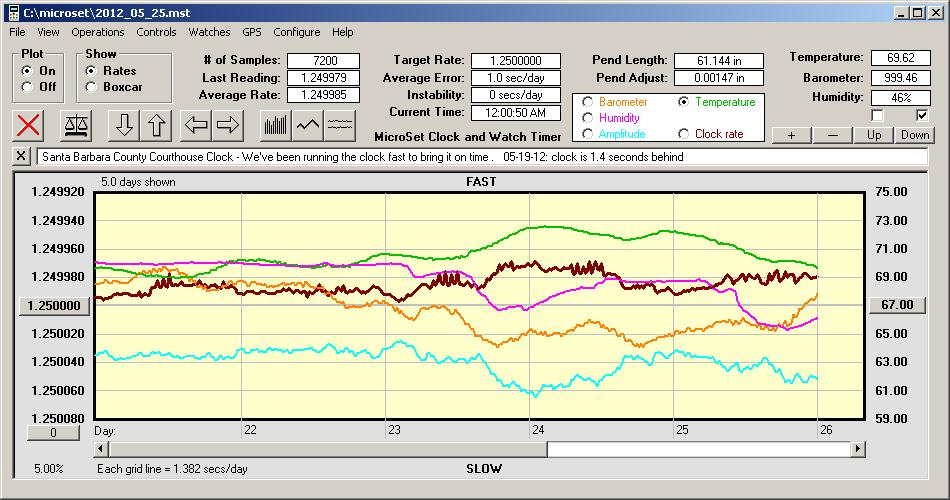950x500 pixels.
Task: Click '5.0 days shown' label
Action: [x=138, y=182]
